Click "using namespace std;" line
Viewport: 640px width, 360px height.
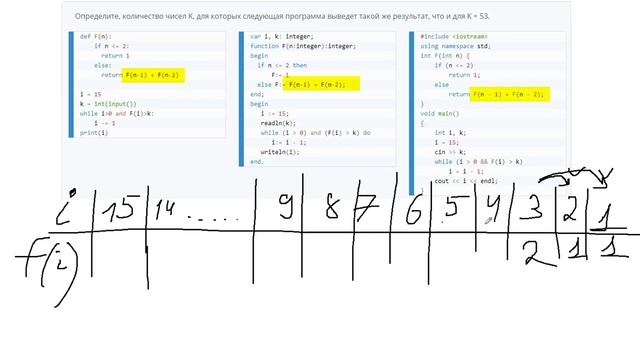[x=456, y=46]
